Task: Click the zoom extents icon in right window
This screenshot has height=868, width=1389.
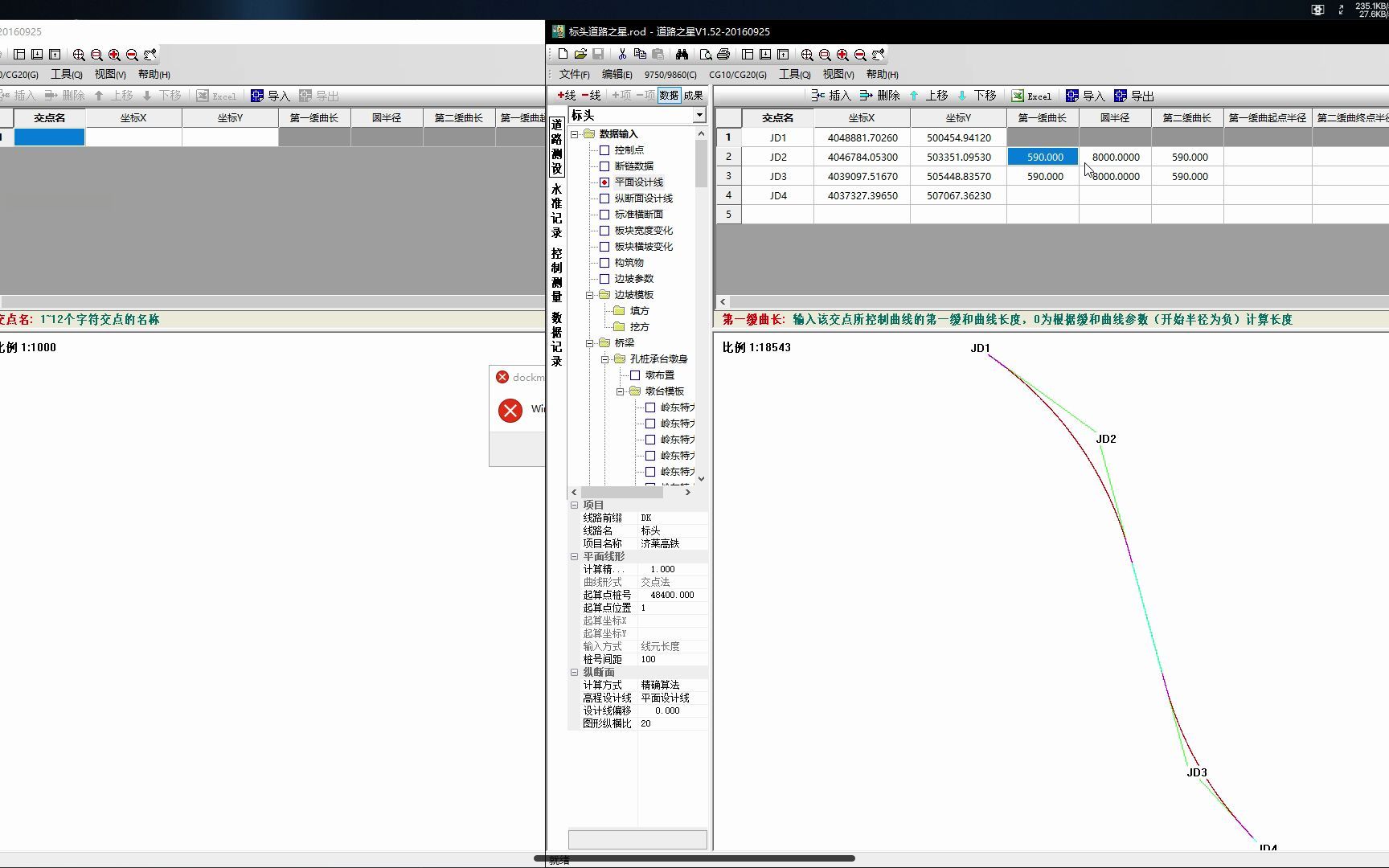Action: click(x=807, y=55)
